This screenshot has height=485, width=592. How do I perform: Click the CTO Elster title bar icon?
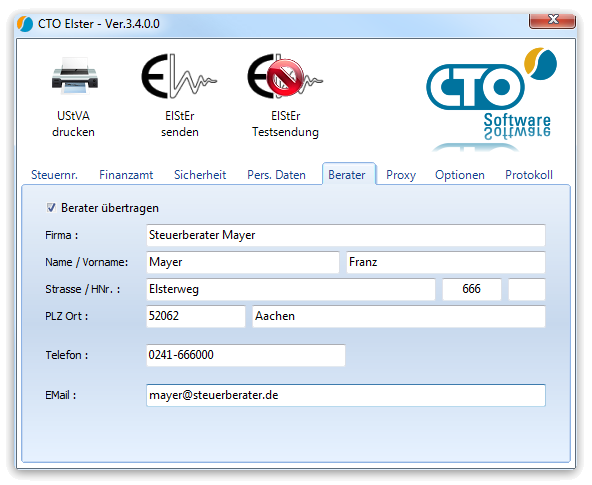tap(25, 24)
